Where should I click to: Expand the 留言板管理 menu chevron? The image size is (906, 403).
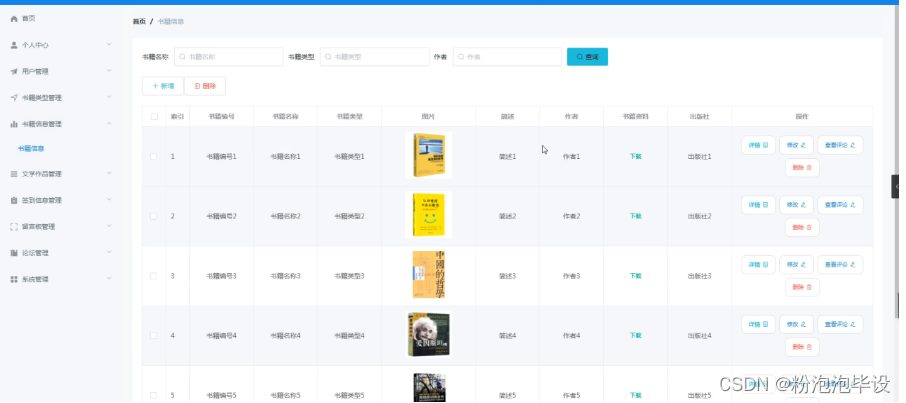pos(109,226)
